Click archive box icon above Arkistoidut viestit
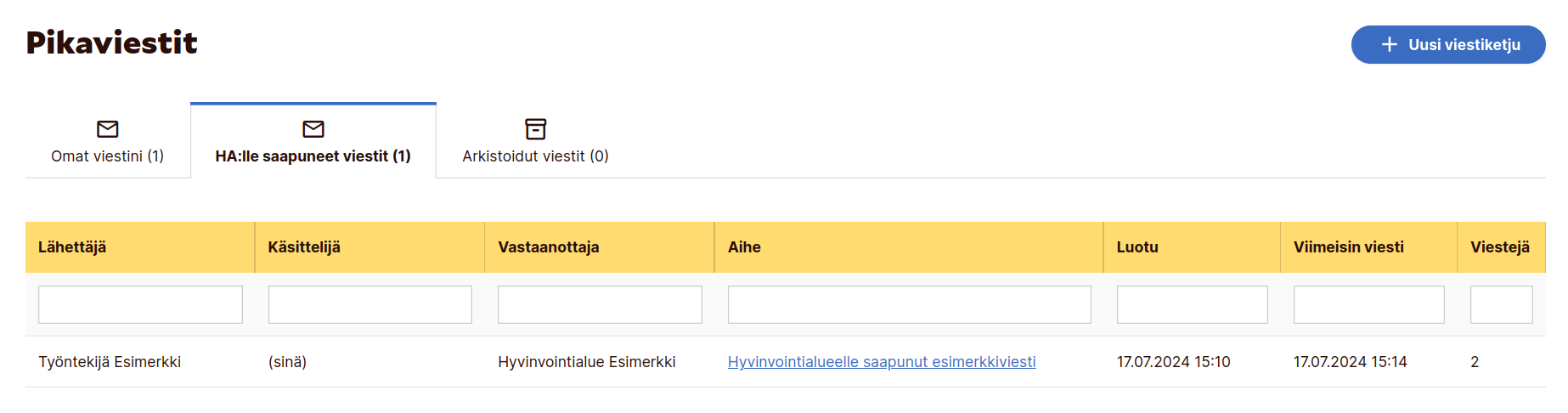The height and width of the screenshot is (413, 1568). pyautogui.click(x=535, y=129)
